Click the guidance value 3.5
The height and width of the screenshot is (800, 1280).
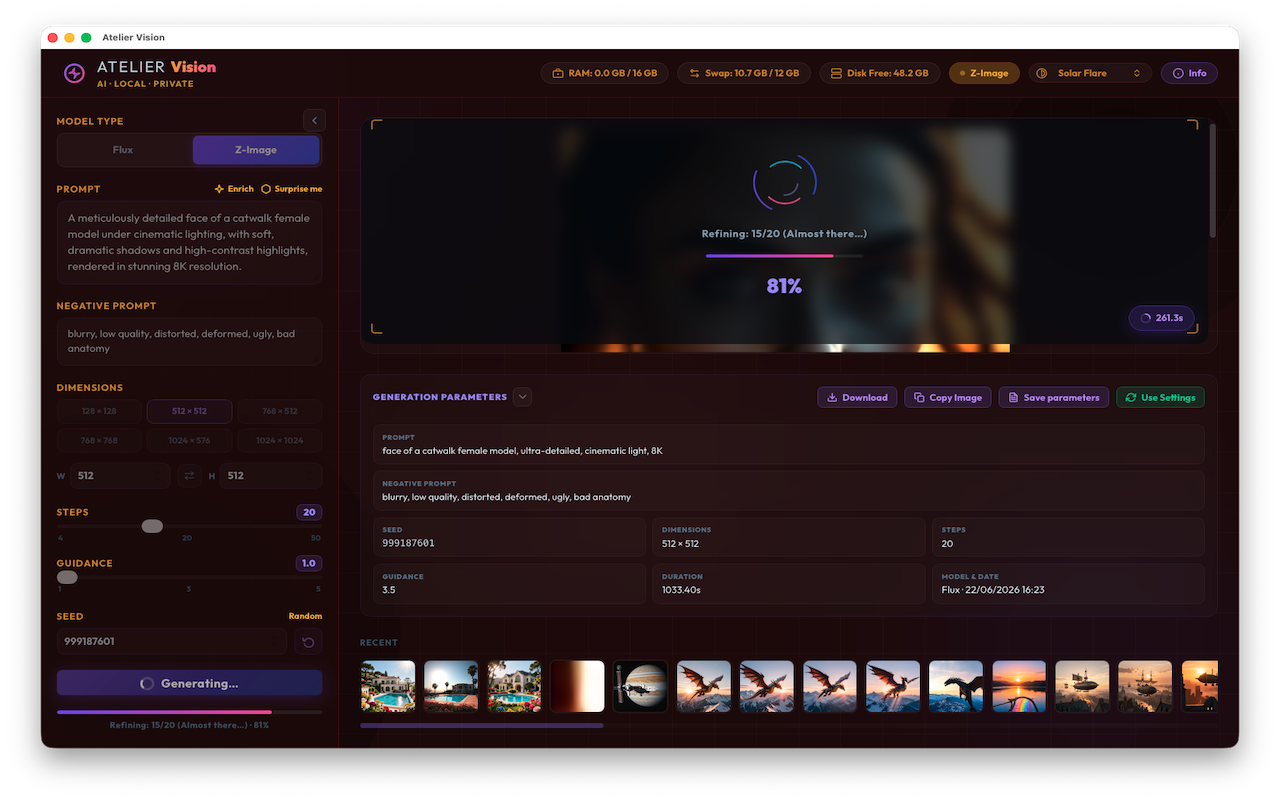pos(389,590)
